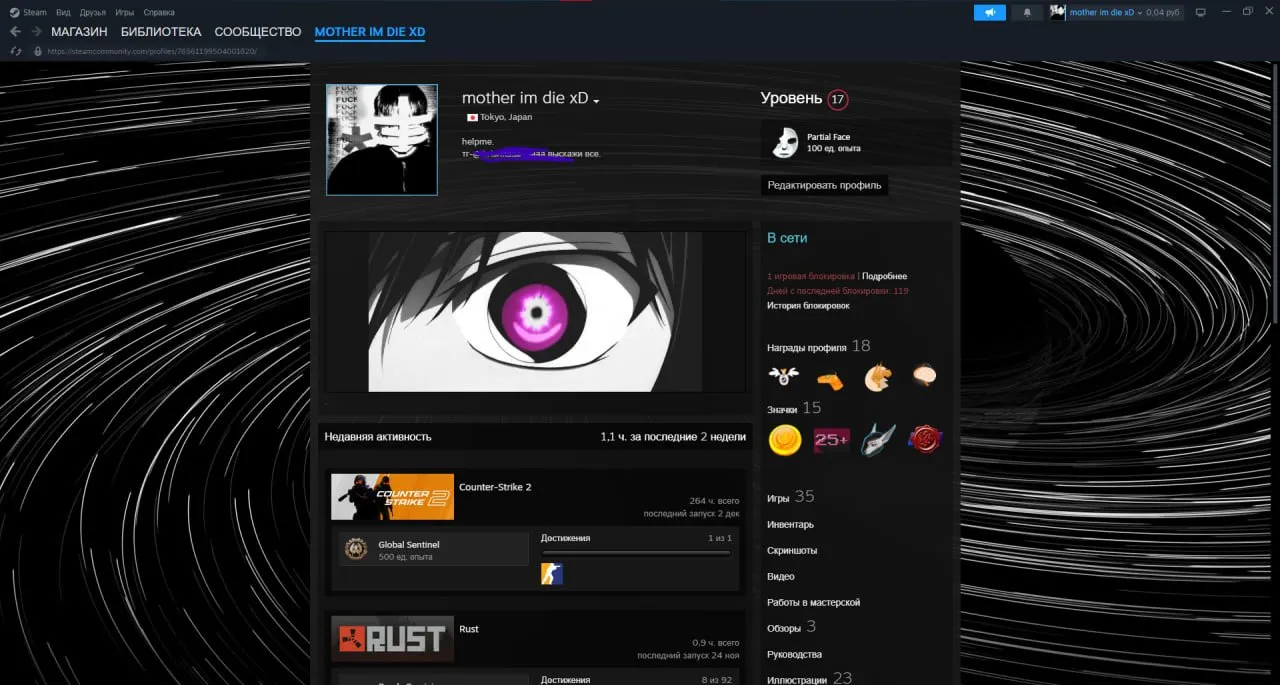
Task: Click the Counter-Strike 2 achievements progress bar
Action: pyautogui.click(x=636, y=552)
